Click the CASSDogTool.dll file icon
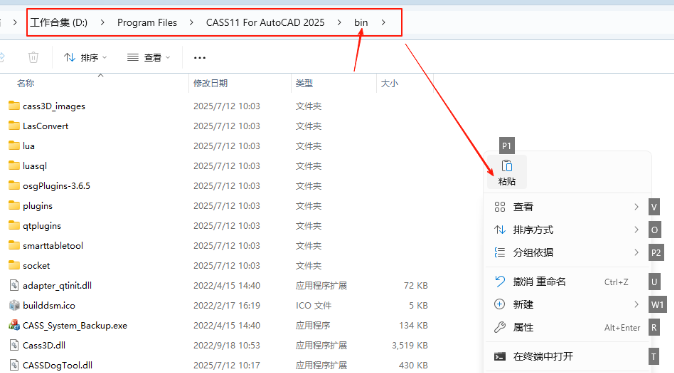 14,365
